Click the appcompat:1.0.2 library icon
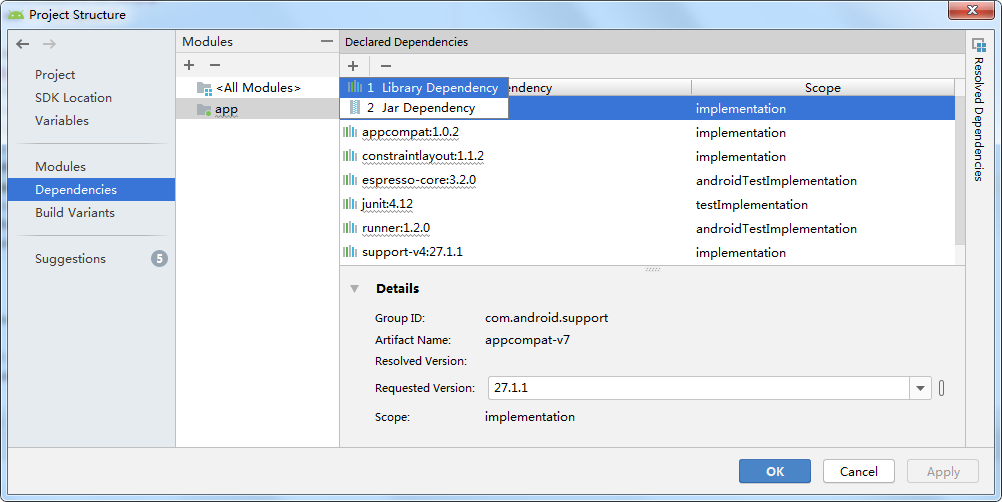This screenshot has height=502, width=1002. click(x=350, y=132)
